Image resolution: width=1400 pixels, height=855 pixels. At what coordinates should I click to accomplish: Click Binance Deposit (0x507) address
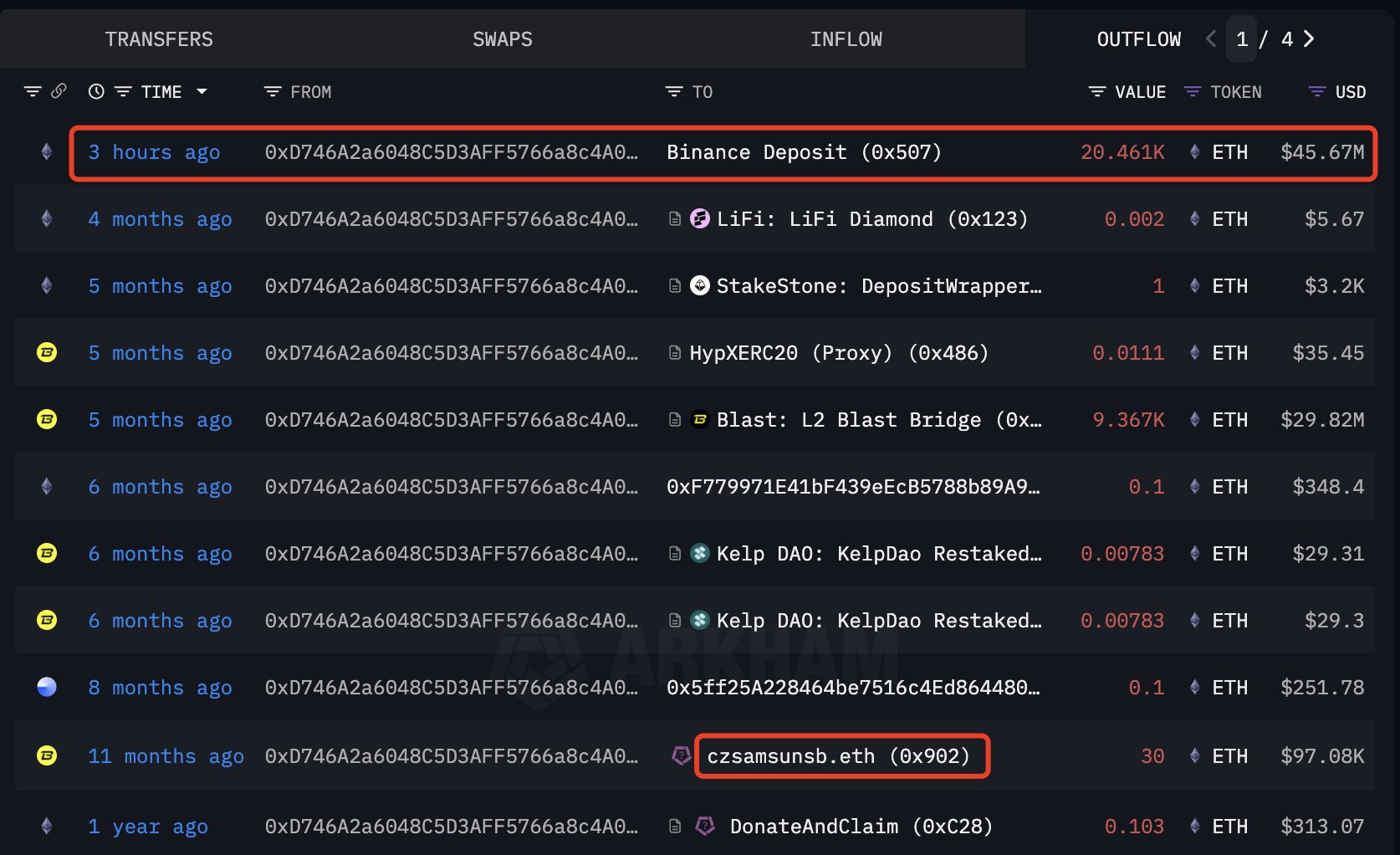pos(804,152)
